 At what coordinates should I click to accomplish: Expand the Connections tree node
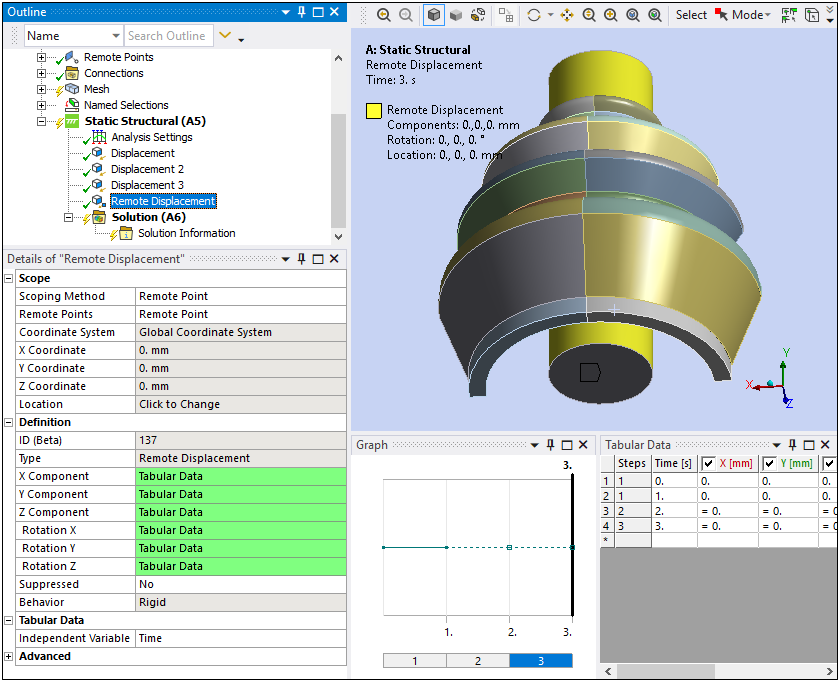(41, 73)
